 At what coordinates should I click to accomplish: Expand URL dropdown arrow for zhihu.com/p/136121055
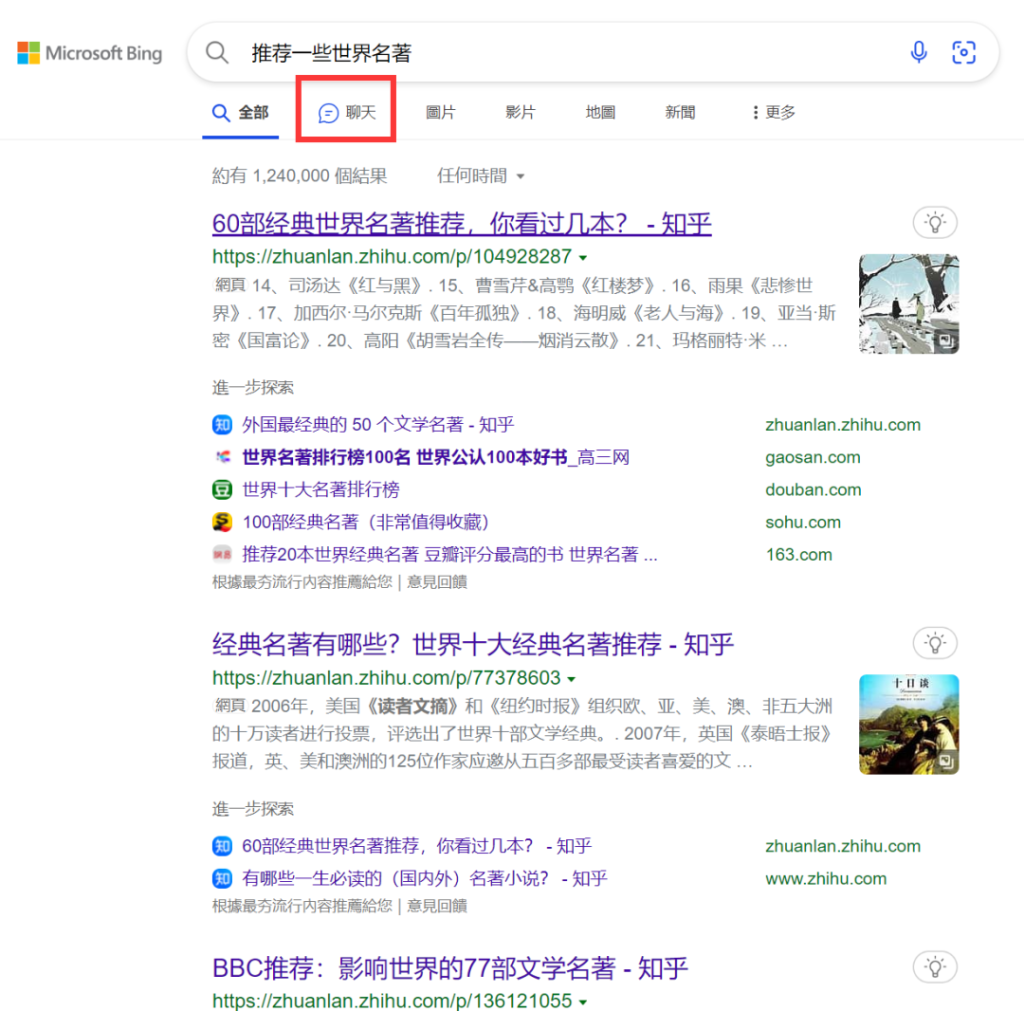coord(583,1003)
